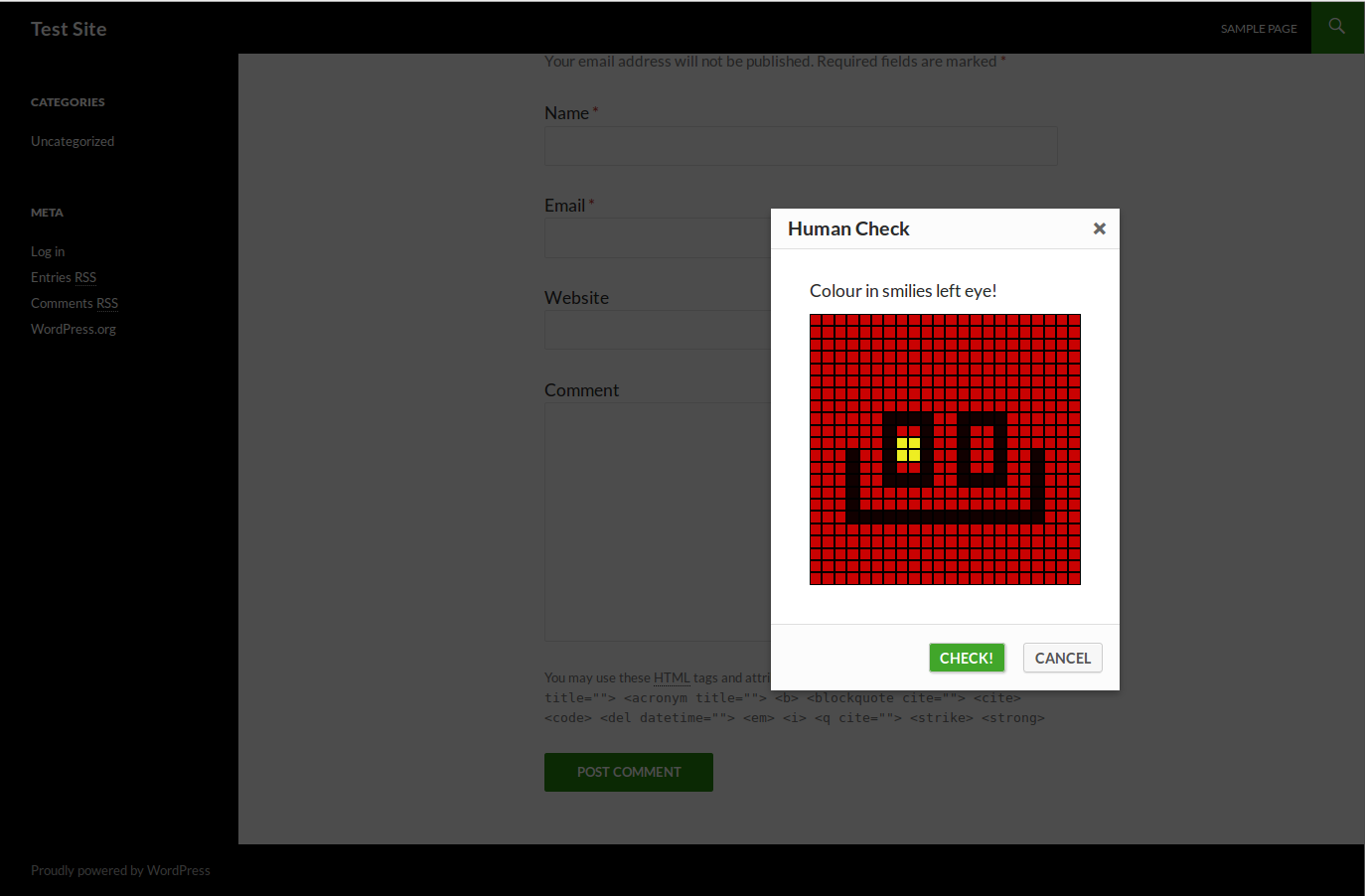Click the 'Colour in smilies left eye!' instruction text
Image resolution: width=1365 pixels, height=896 pixels.
click(903, 291)
